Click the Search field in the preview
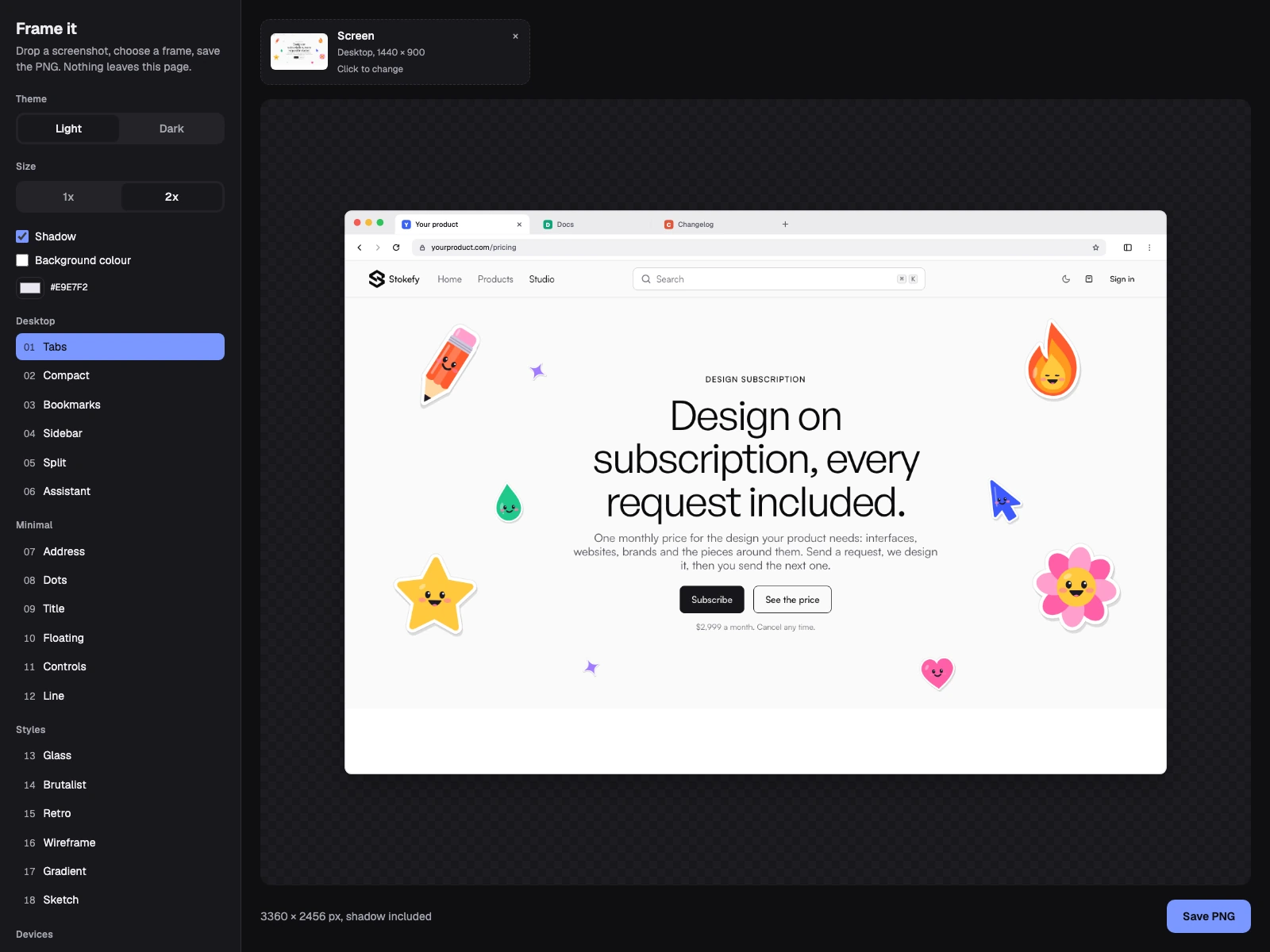 [x=779, y=279]
